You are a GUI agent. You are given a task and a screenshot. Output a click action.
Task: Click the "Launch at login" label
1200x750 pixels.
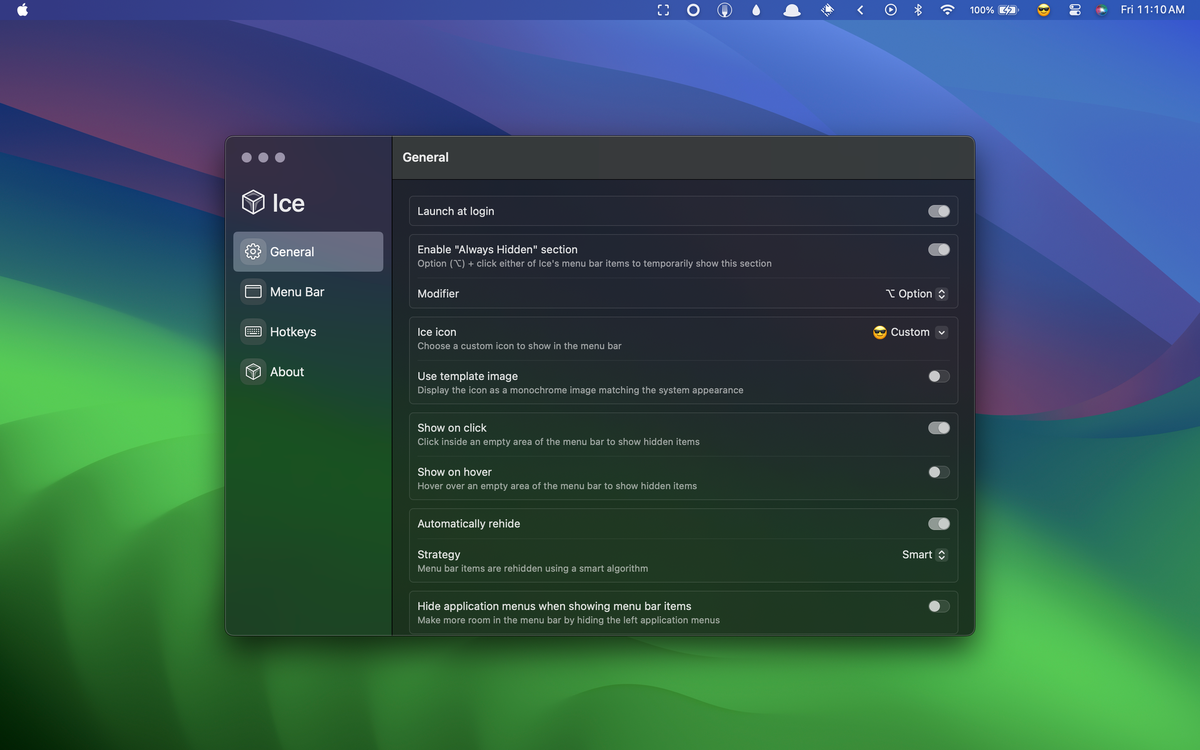456,211
